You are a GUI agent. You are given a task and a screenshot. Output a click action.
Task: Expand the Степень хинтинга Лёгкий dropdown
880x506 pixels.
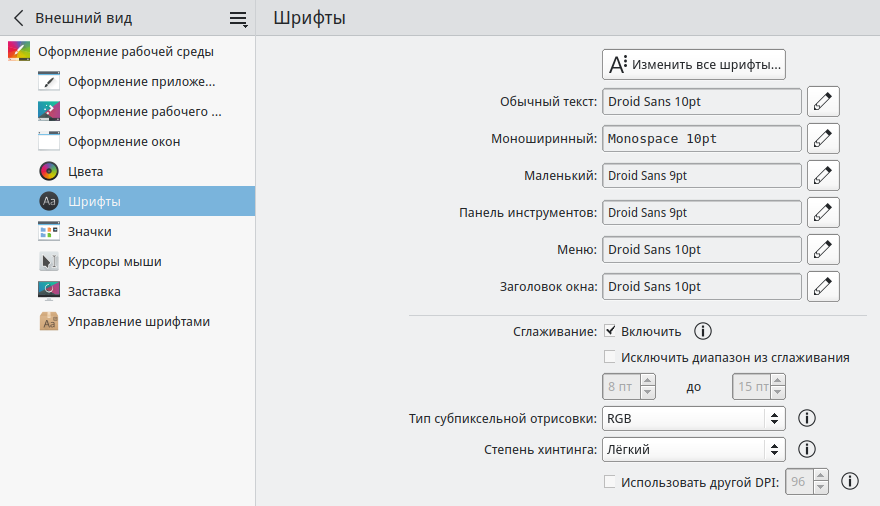pyautogui.click(x=693, y=449)
